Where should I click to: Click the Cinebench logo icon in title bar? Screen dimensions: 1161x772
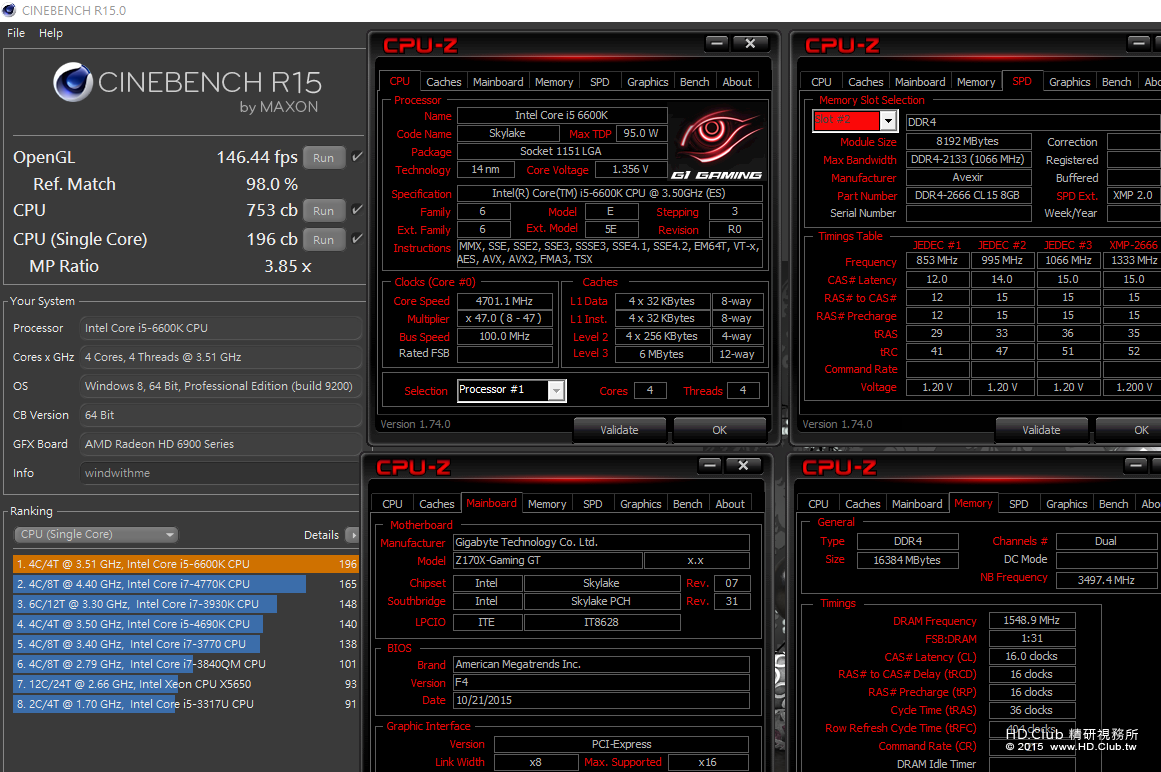tap(10, 10)
